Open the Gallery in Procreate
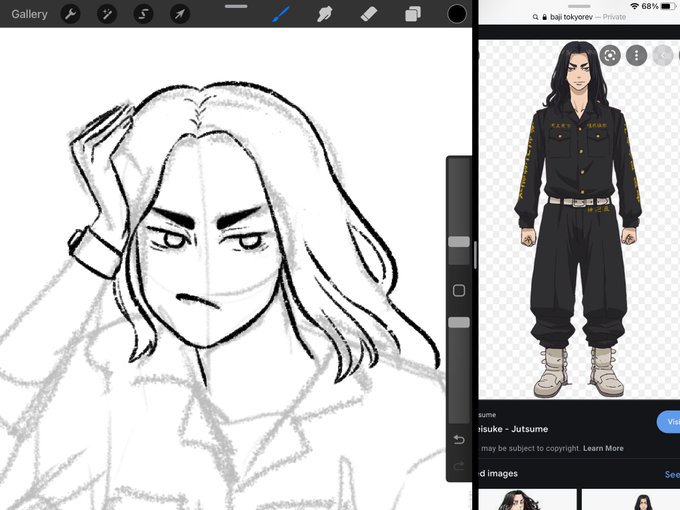This screenshot has height=510, width=680. [29, 14]
